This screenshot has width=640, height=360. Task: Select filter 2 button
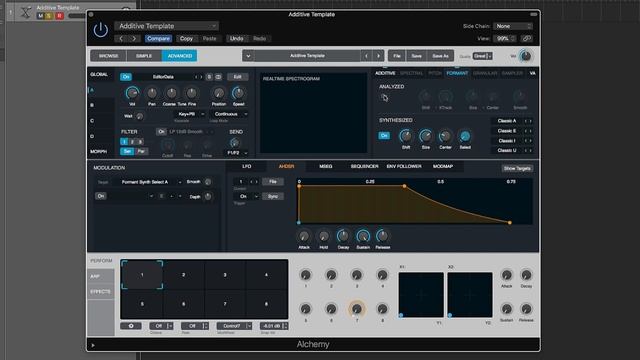click(132, 142)
